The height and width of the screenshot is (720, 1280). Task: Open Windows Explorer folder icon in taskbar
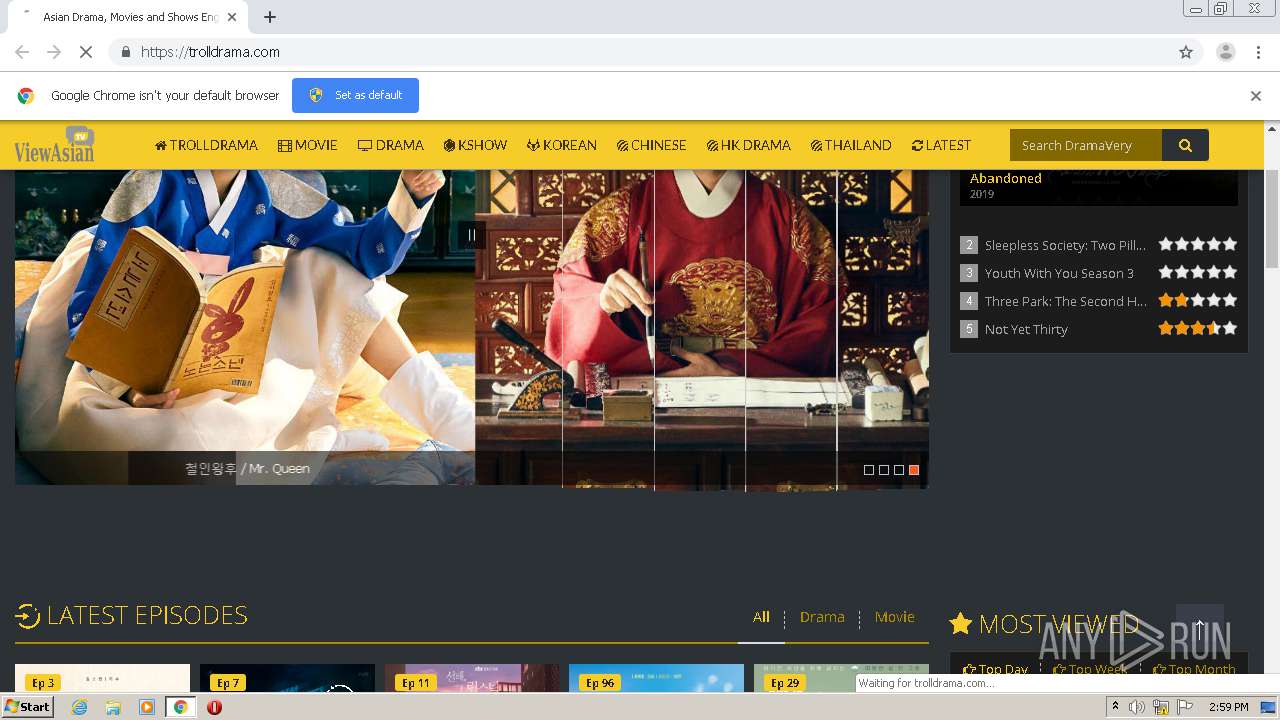(113, 707)
